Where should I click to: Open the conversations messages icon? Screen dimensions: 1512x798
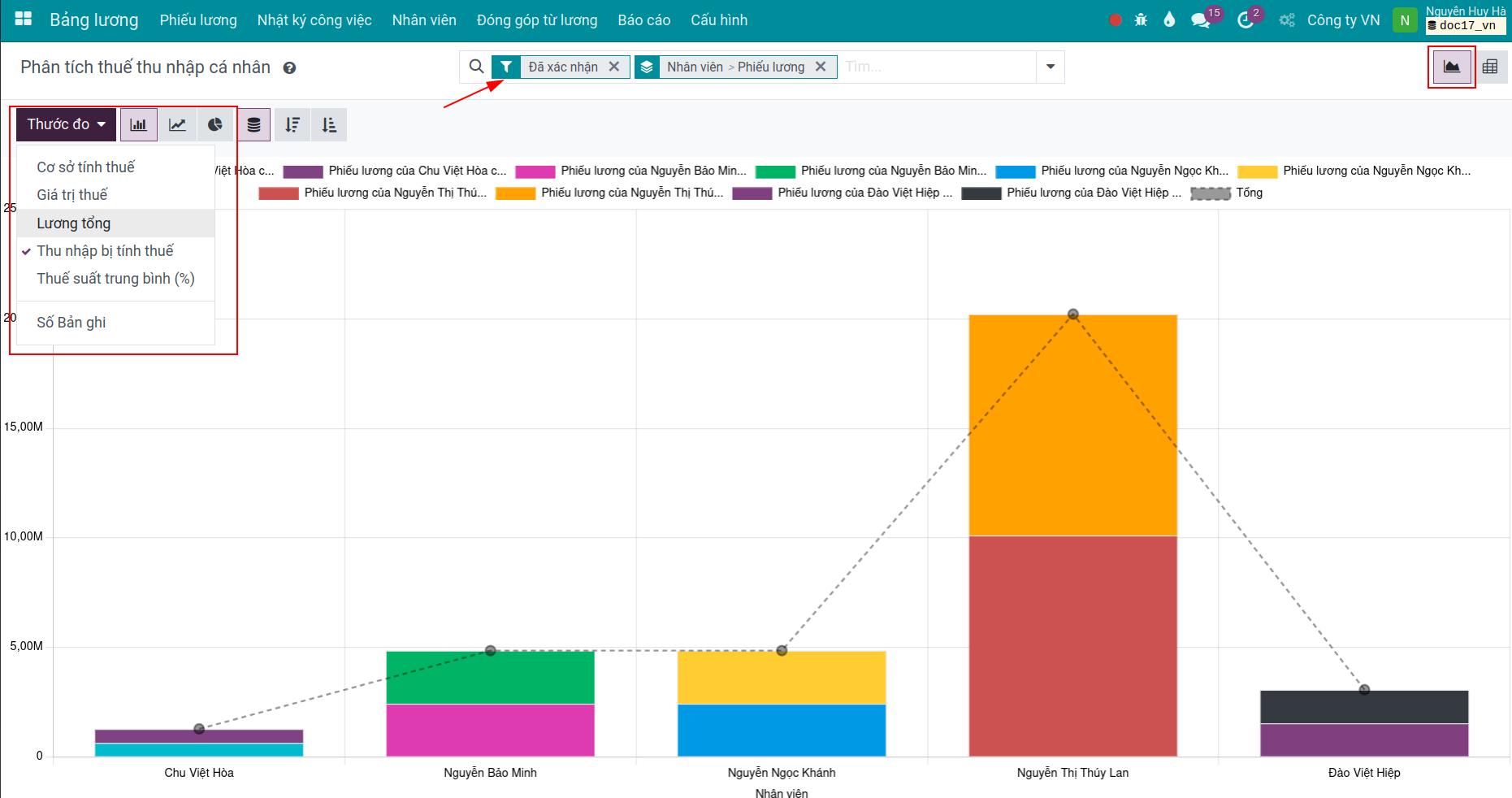pos(1200,20)
